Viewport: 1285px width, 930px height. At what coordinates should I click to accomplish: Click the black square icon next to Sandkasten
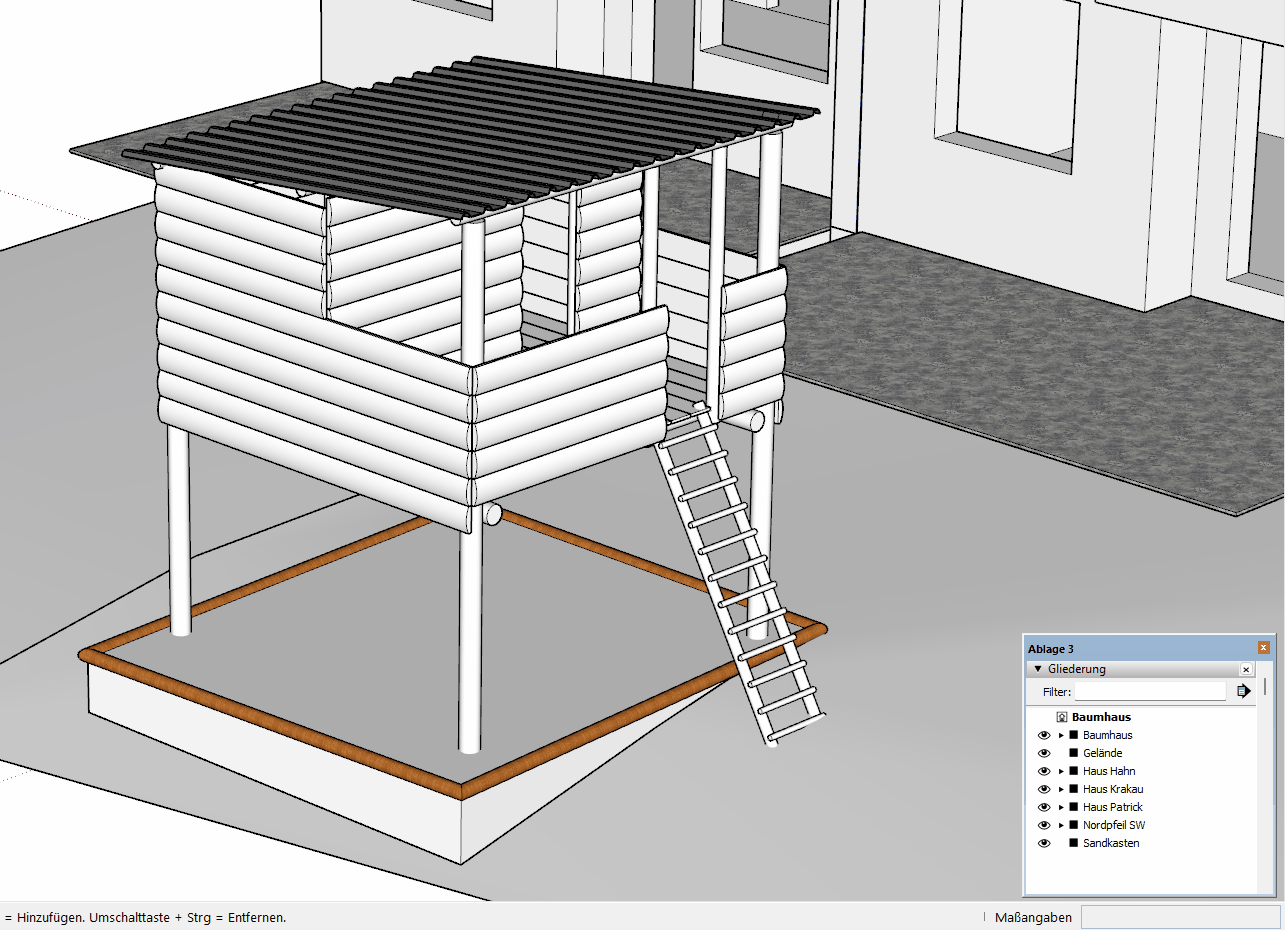click(x=1073, y=843)
